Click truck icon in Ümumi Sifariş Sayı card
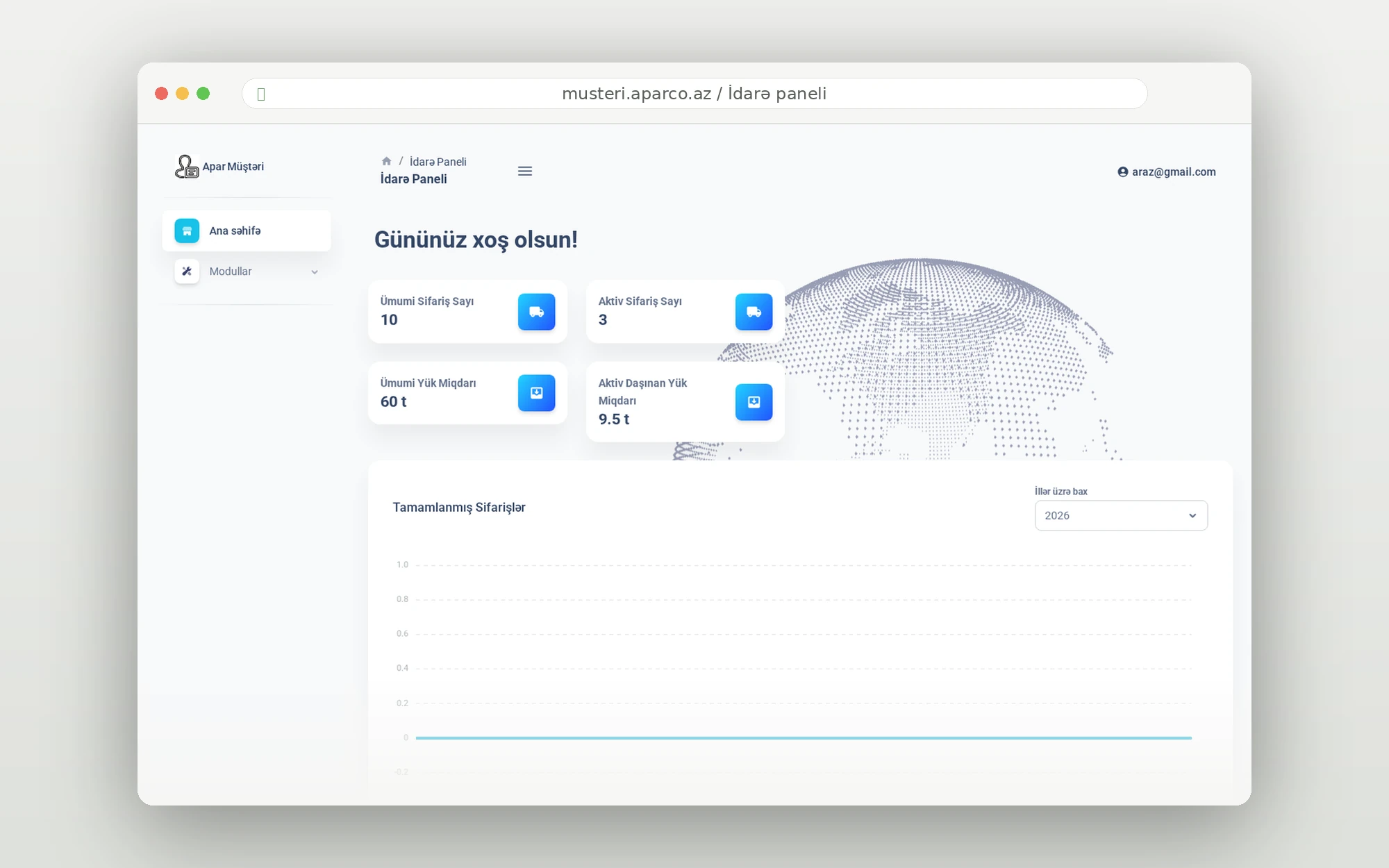 click(x=536, y=312)
